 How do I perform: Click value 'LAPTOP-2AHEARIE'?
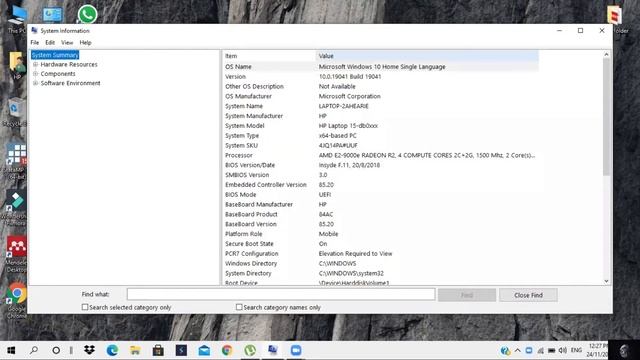(x=343, y=106)
